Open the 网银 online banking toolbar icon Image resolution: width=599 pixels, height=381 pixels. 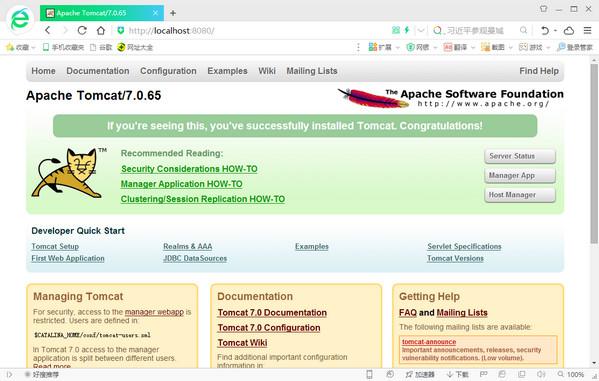(418, 47)
